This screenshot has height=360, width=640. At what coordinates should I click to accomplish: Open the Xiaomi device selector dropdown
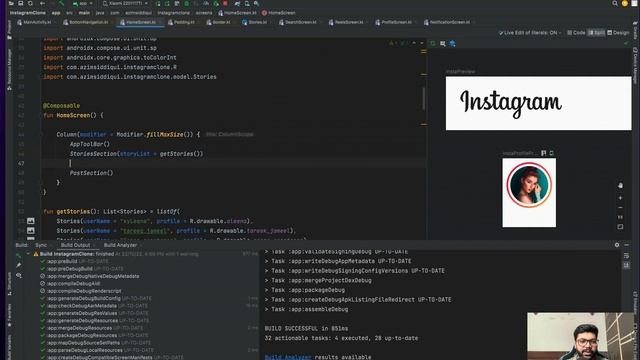click(124, 3)
